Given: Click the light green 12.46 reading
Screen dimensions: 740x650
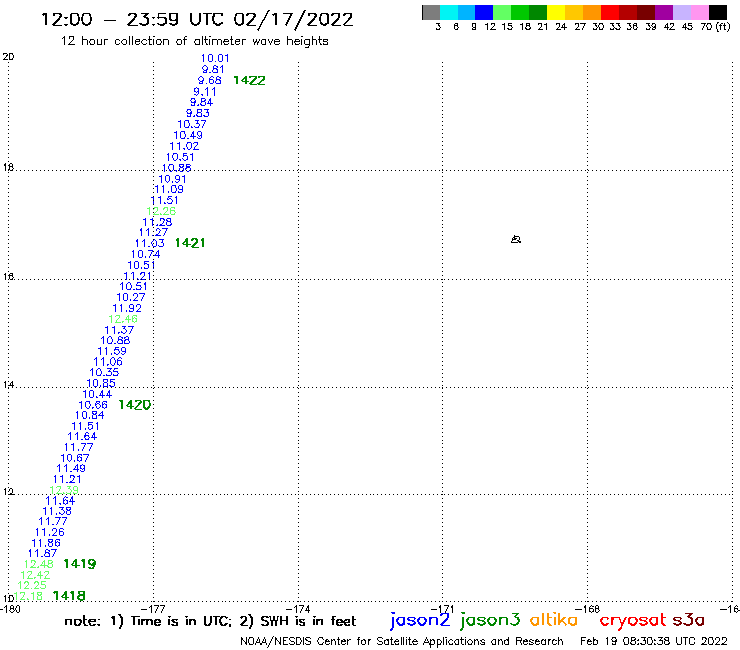Looking at the screenshot, I should click(x=123, y=319).
